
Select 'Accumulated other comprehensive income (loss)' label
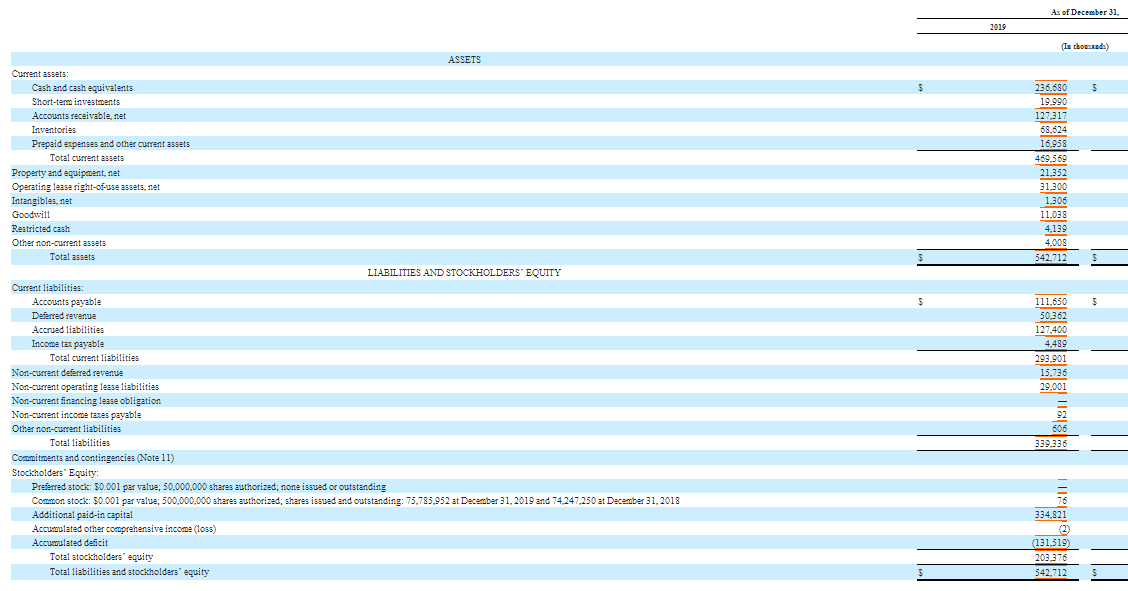[x=124, y=529]
